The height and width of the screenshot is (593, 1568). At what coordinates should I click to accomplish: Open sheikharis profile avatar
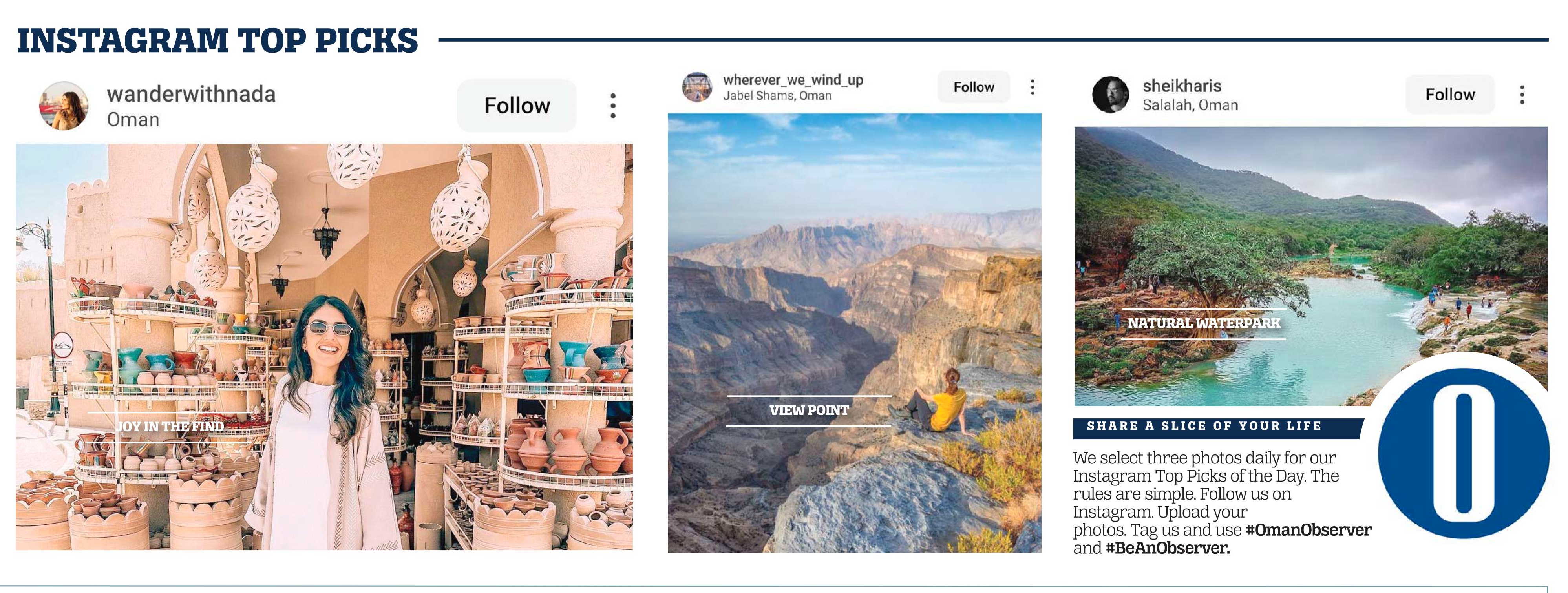1111,94
